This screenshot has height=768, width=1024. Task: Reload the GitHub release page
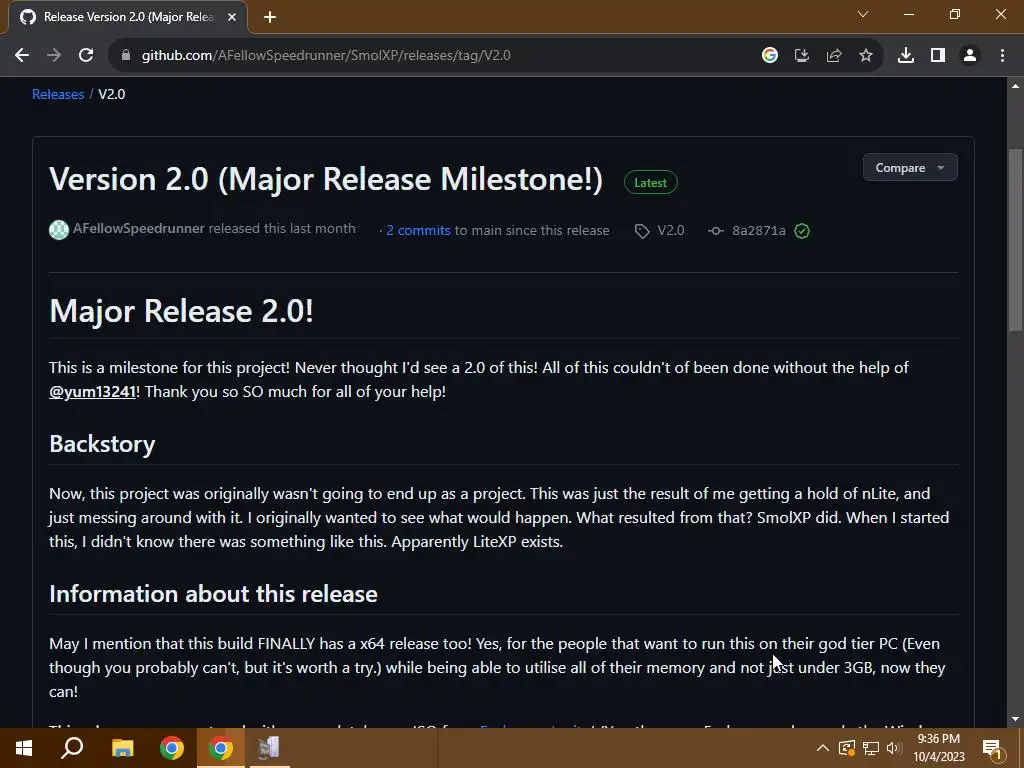click(x=86, y=56)
